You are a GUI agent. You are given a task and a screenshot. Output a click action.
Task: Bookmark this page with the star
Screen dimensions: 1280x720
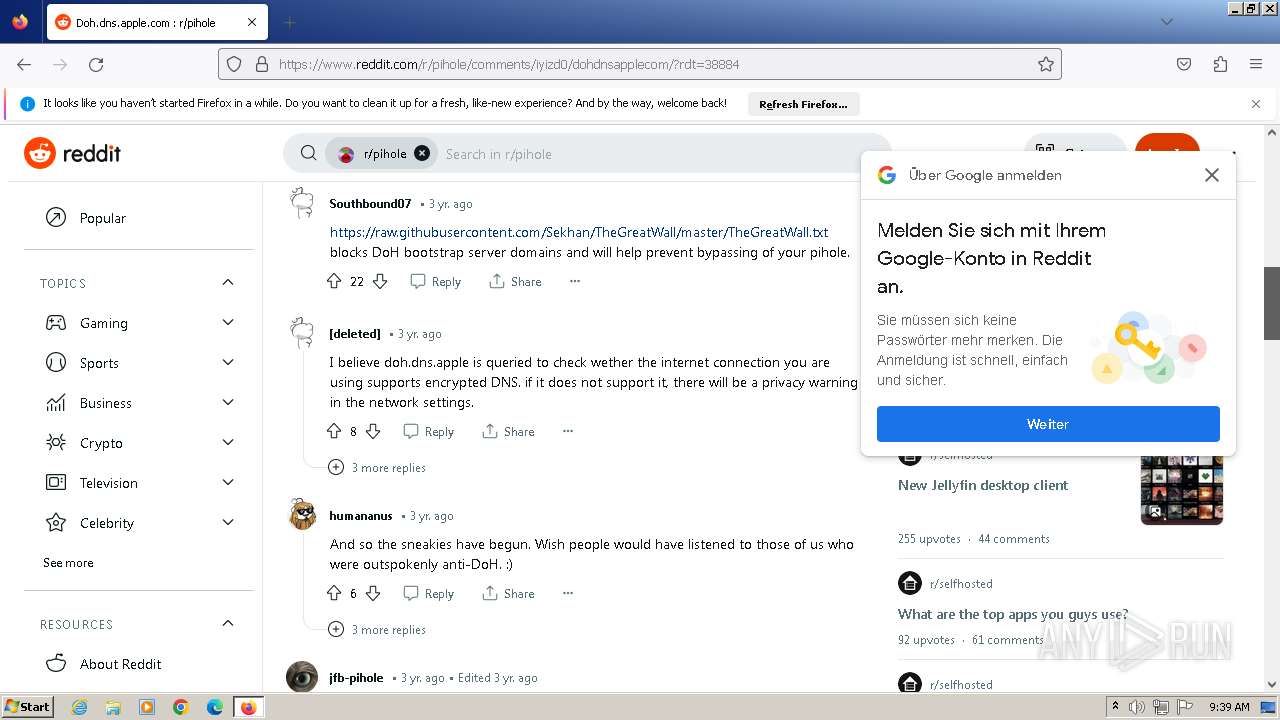(1046, 64)
